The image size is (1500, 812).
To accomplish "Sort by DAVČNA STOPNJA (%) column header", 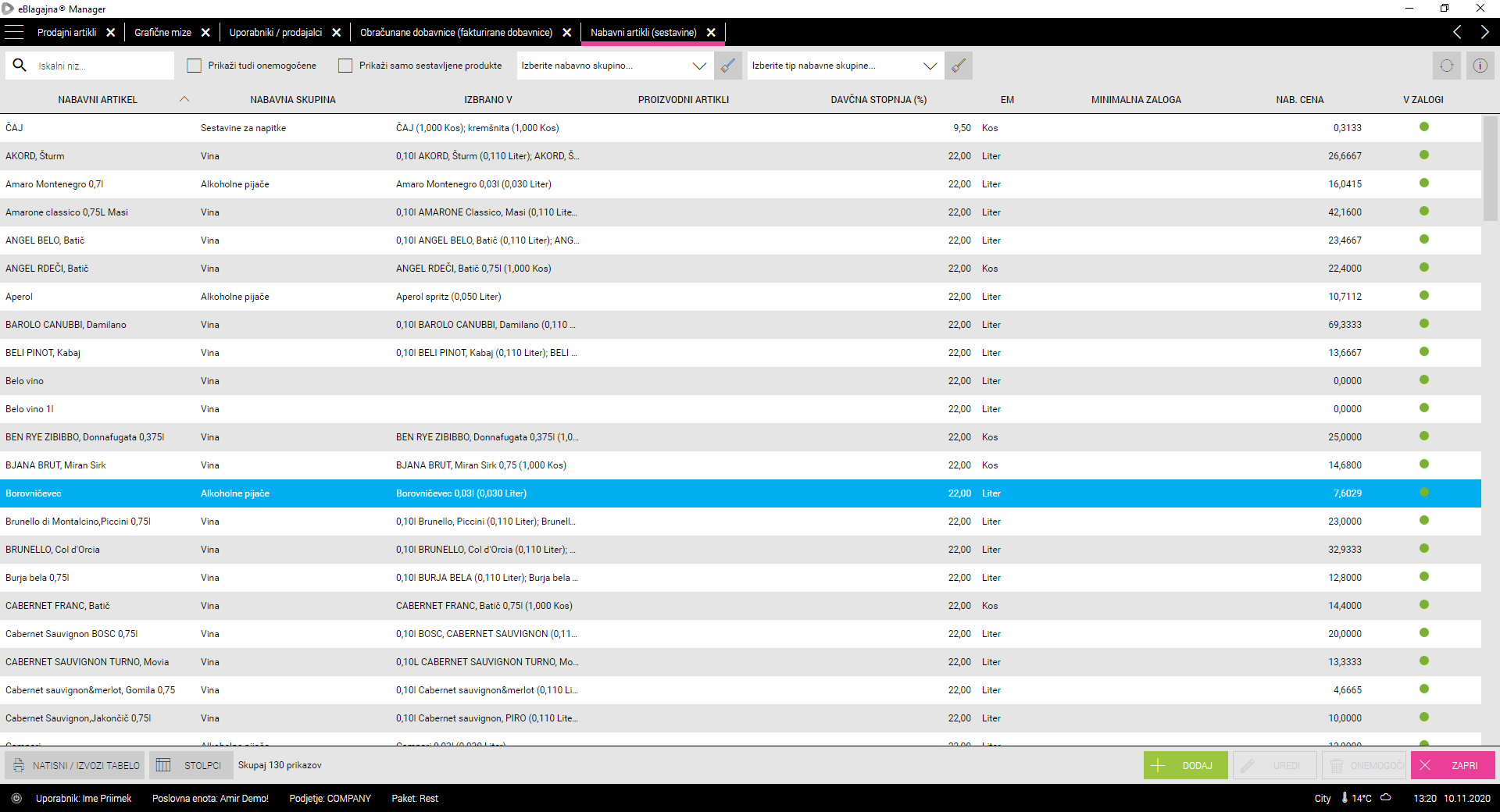I will click(x=879, y=99).
